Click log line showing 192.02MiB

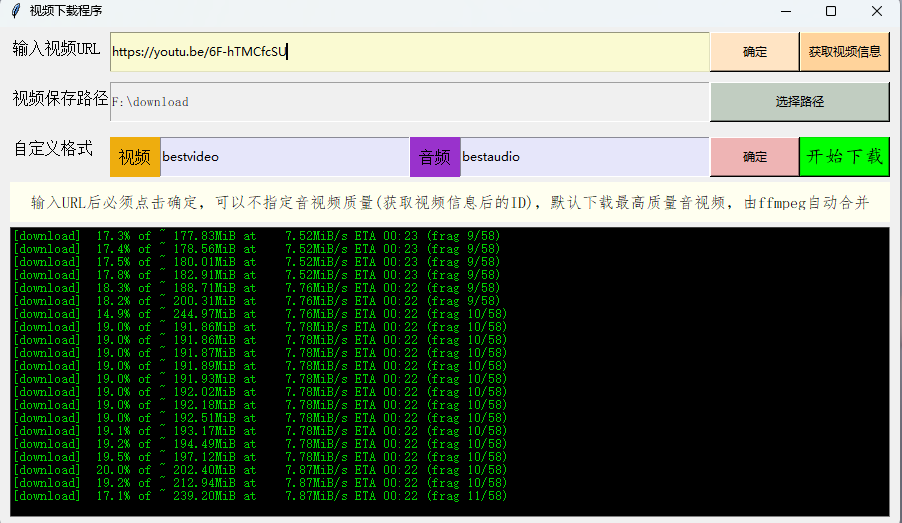coord(260,392)
